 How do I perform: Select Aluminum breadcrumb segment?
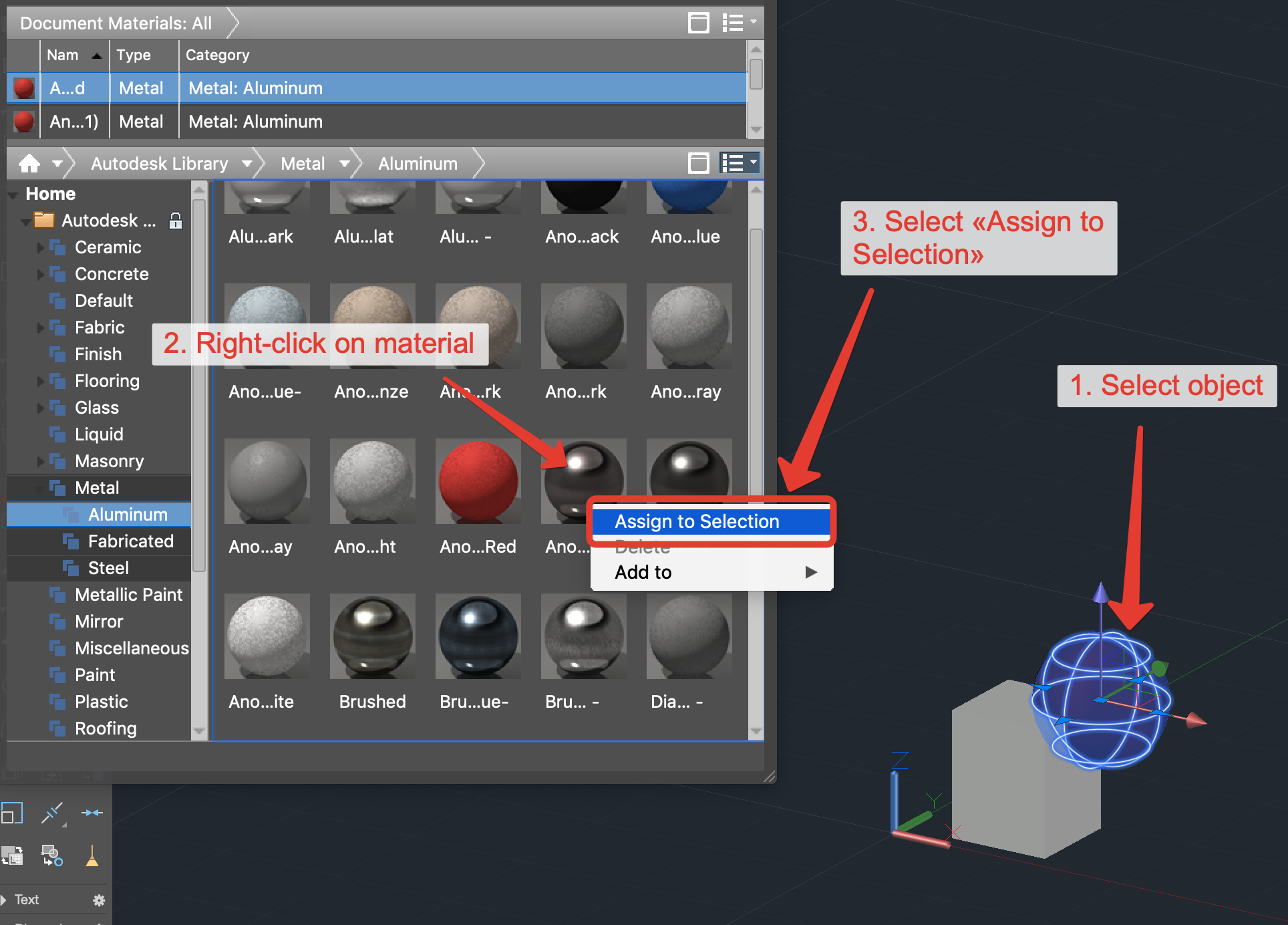click(418, 164)
